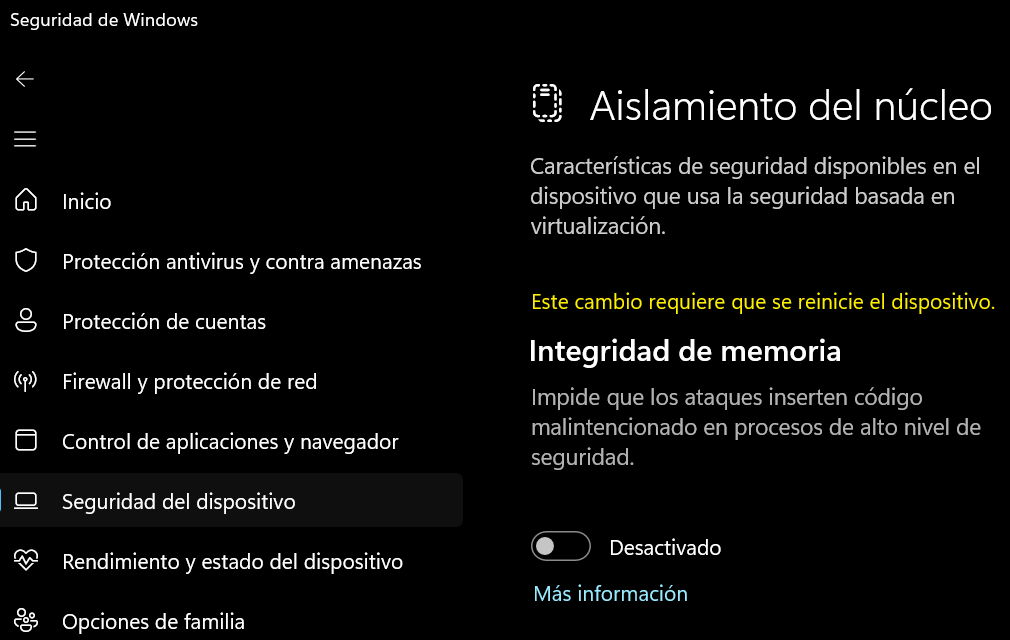
Task: Click the family options people icon
Action: pyautogui.click(x=26, y=621)
